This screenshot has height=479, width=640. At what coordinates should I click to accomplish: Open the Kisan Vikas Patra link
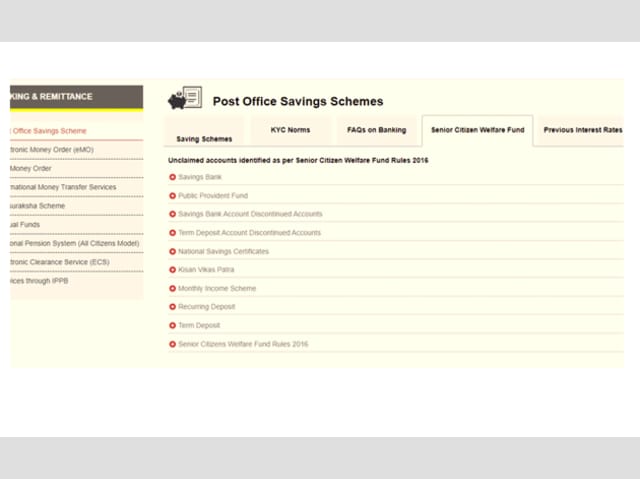[x=206, y=270]
